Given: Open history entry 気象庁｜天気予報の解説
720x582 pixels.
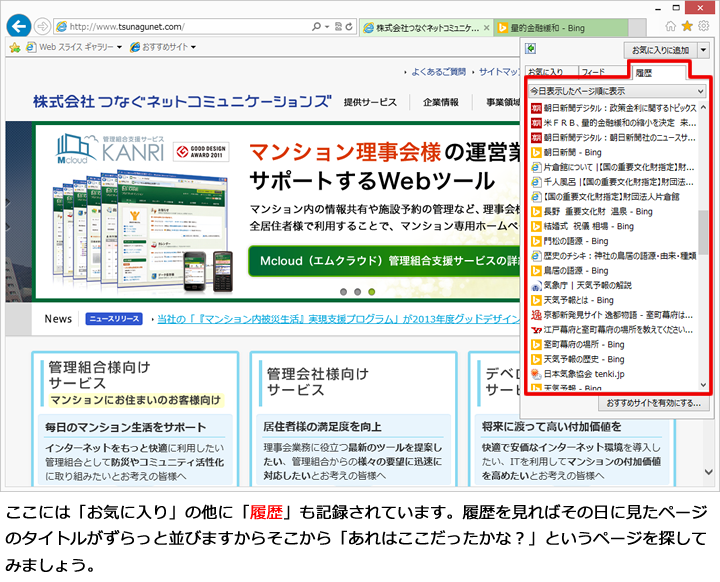Looking at the screenshot, I should (x=581, y=286).
